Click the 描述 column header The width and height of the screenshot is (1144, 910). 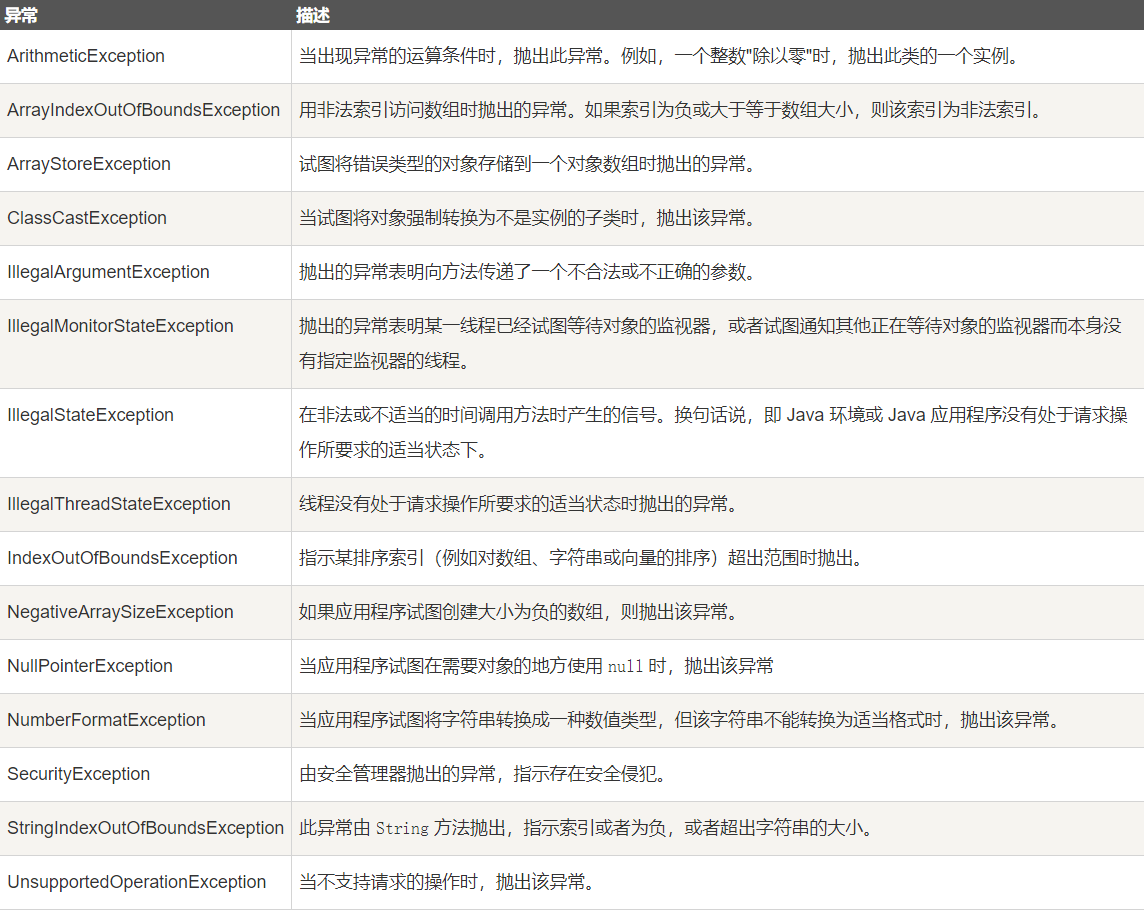tap(313, 15)
